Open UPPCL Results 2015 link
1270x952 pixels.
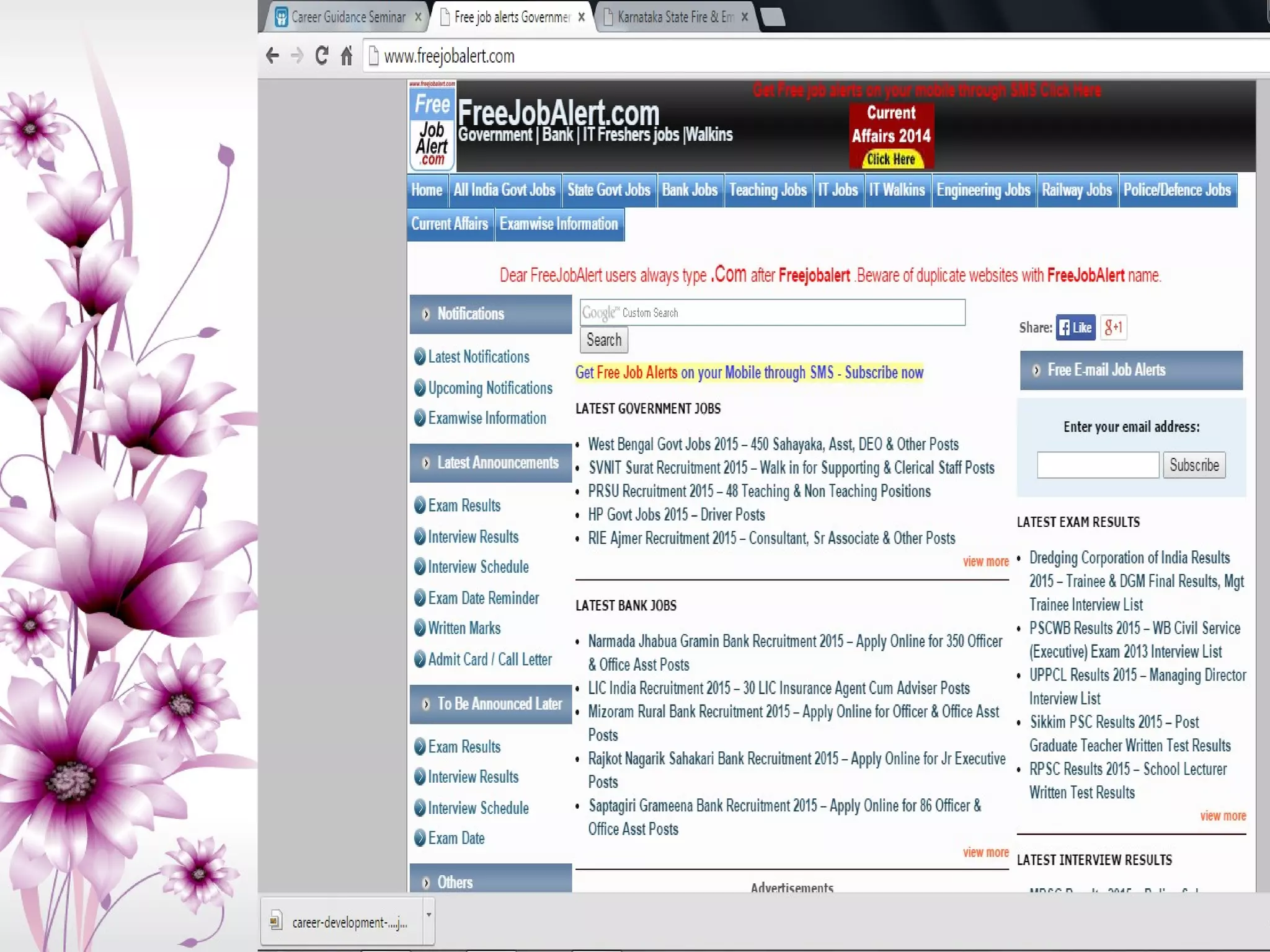click(1137, 687)
